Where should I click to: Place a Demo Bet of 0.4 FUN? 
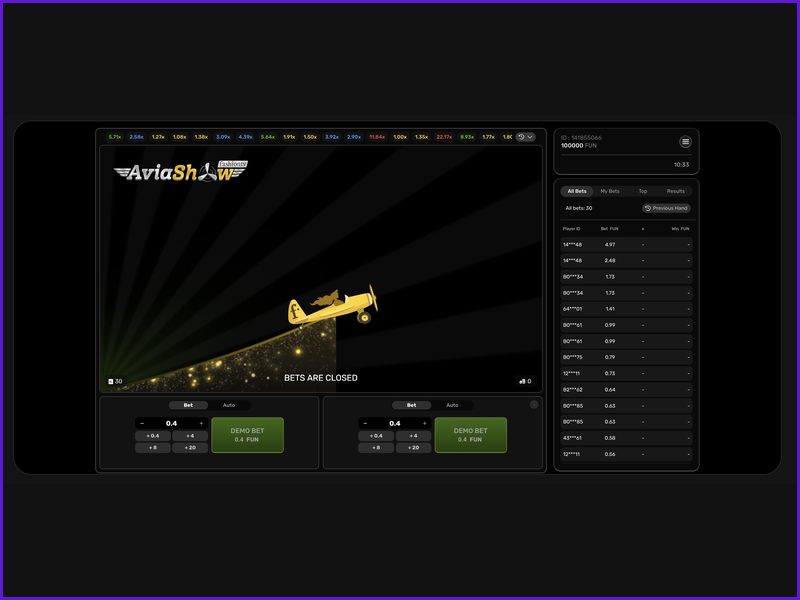coord(248,434)
